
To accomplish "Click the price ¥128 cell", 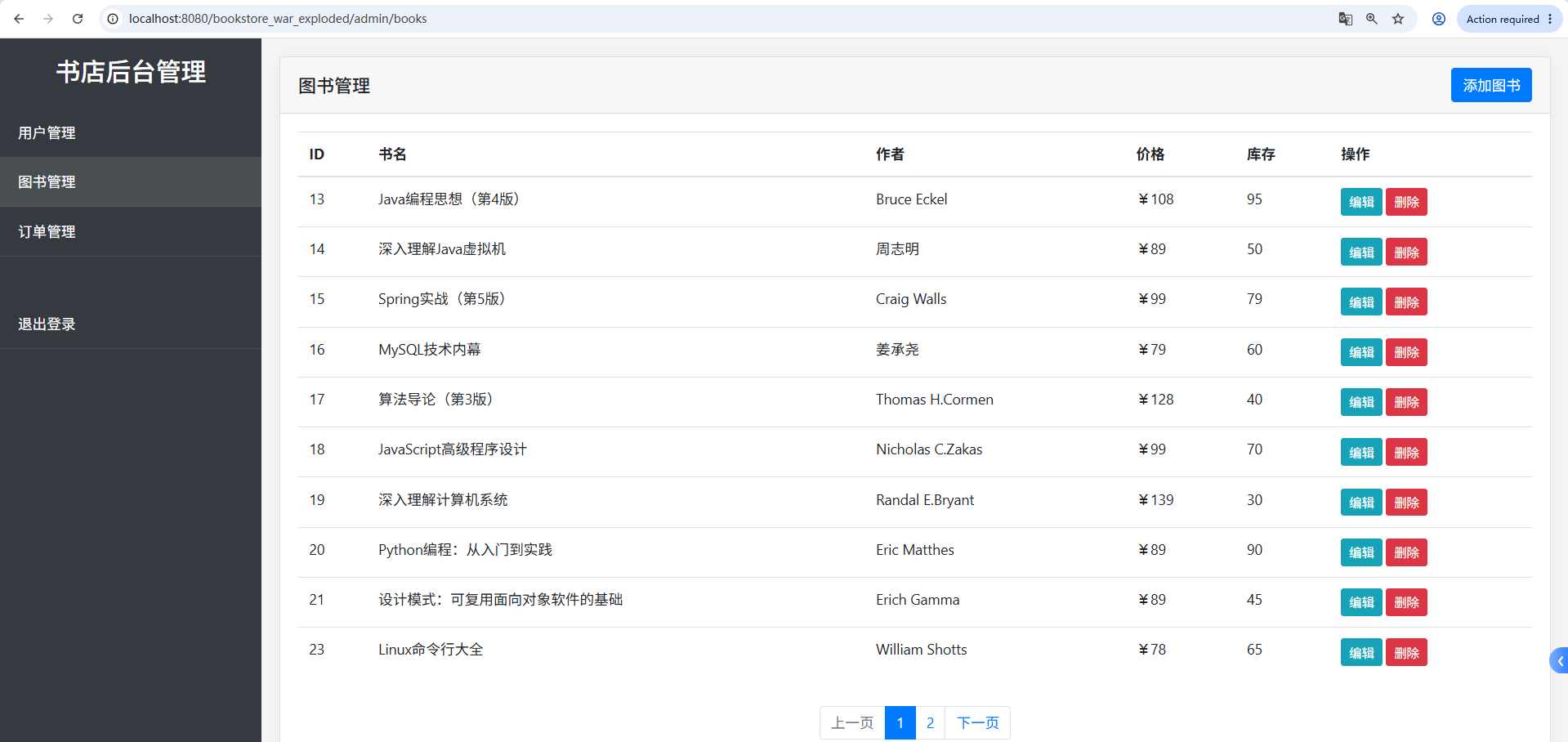I will point(1155,400).
